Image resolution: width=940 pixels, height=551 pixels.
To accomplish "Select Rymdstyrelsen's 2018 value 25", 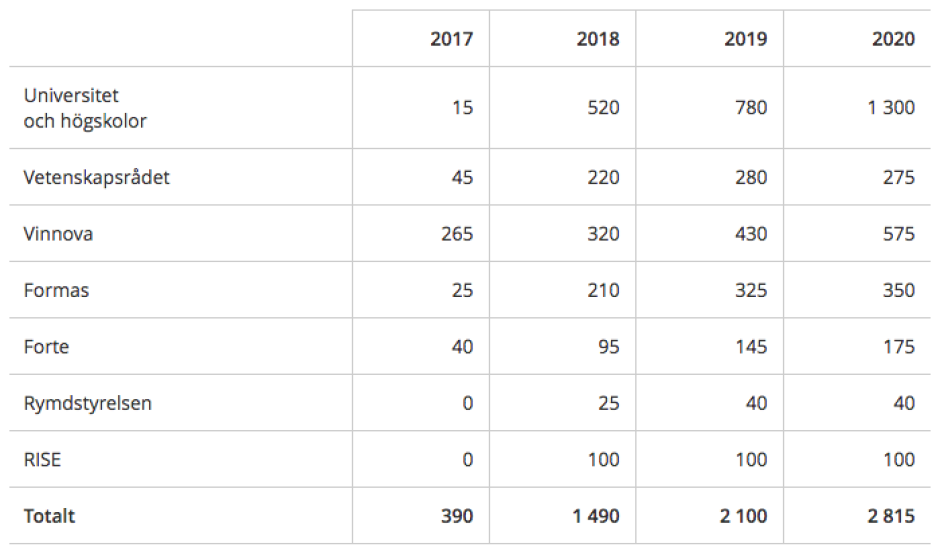I will pos(608,404).
